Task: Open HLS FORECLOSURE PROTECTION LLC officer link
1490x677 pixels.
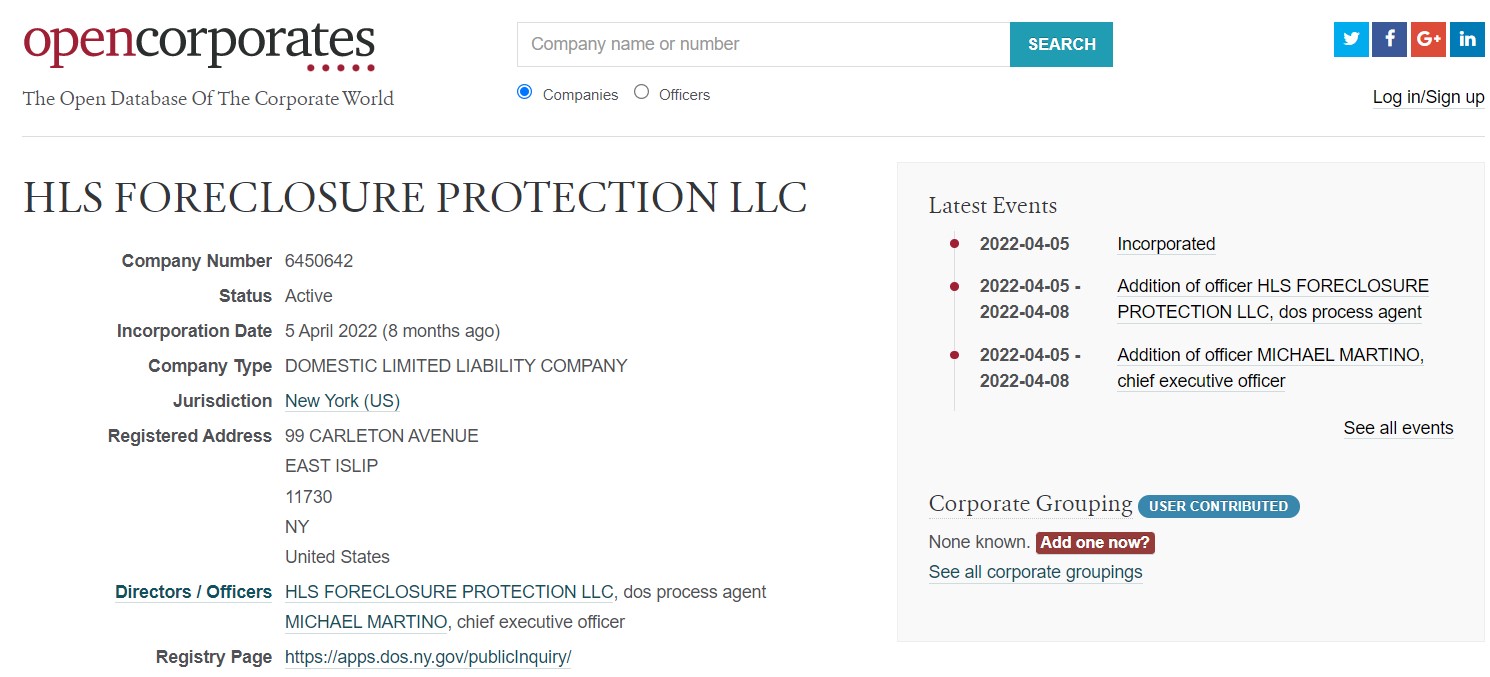Action: click(x=449, y=592)
